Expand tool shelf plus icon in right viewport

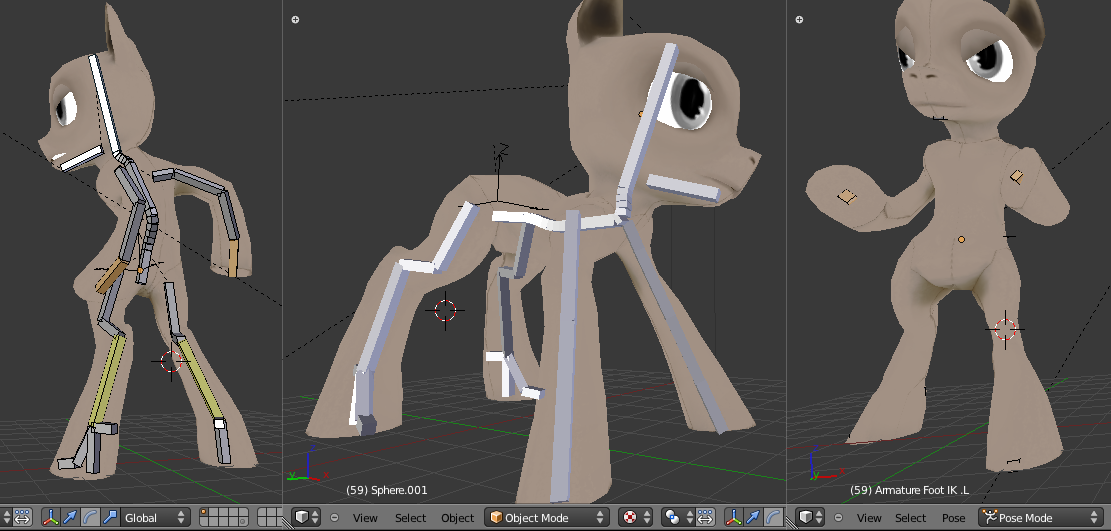tap(799, 19)
